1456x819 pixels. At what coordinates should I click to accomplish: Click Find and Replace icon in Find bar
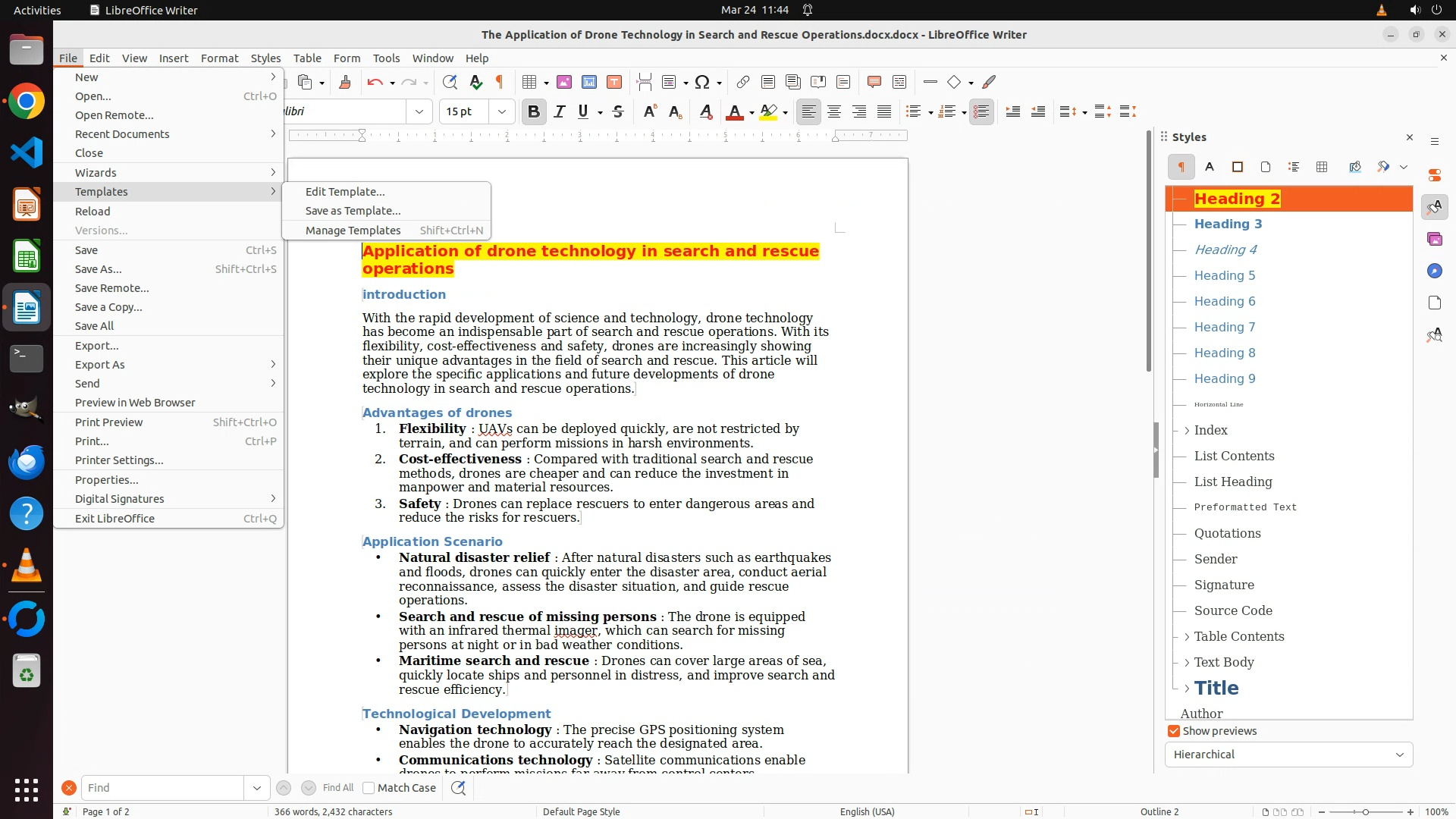[x=458, y=788]
